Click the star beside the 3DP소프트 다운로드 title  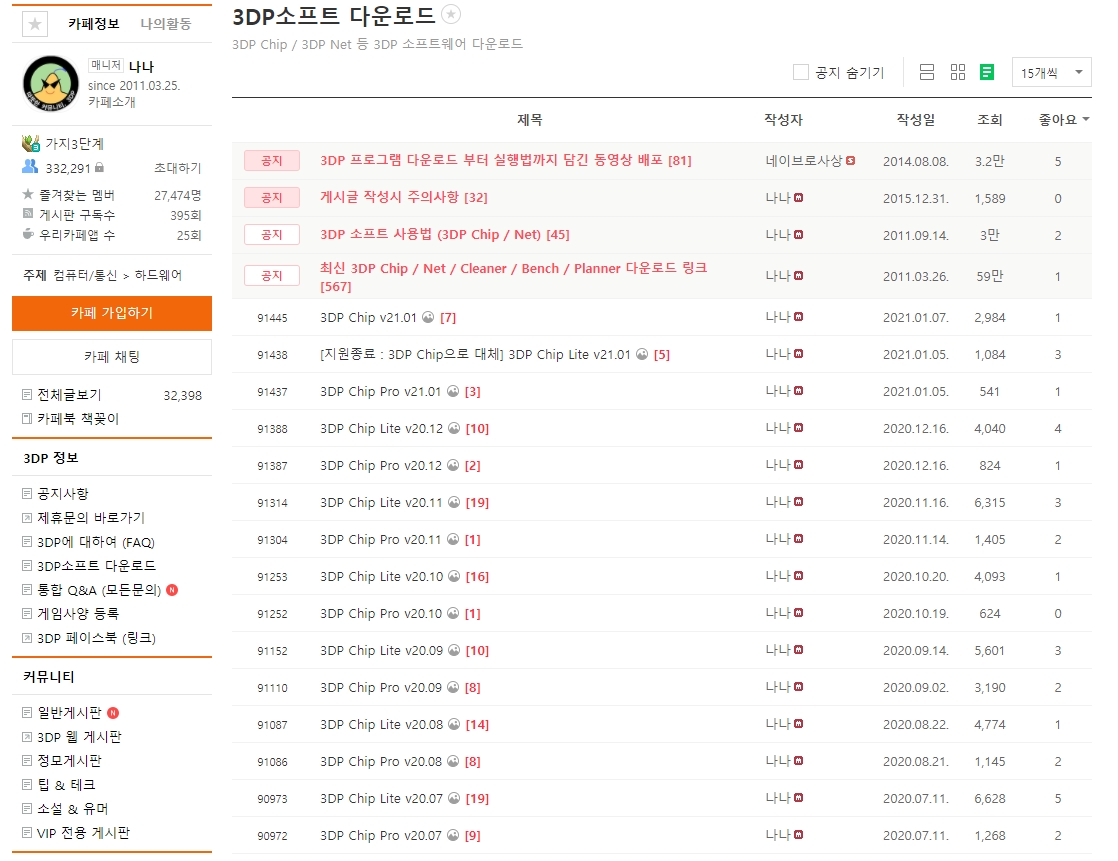pos(451,14)
